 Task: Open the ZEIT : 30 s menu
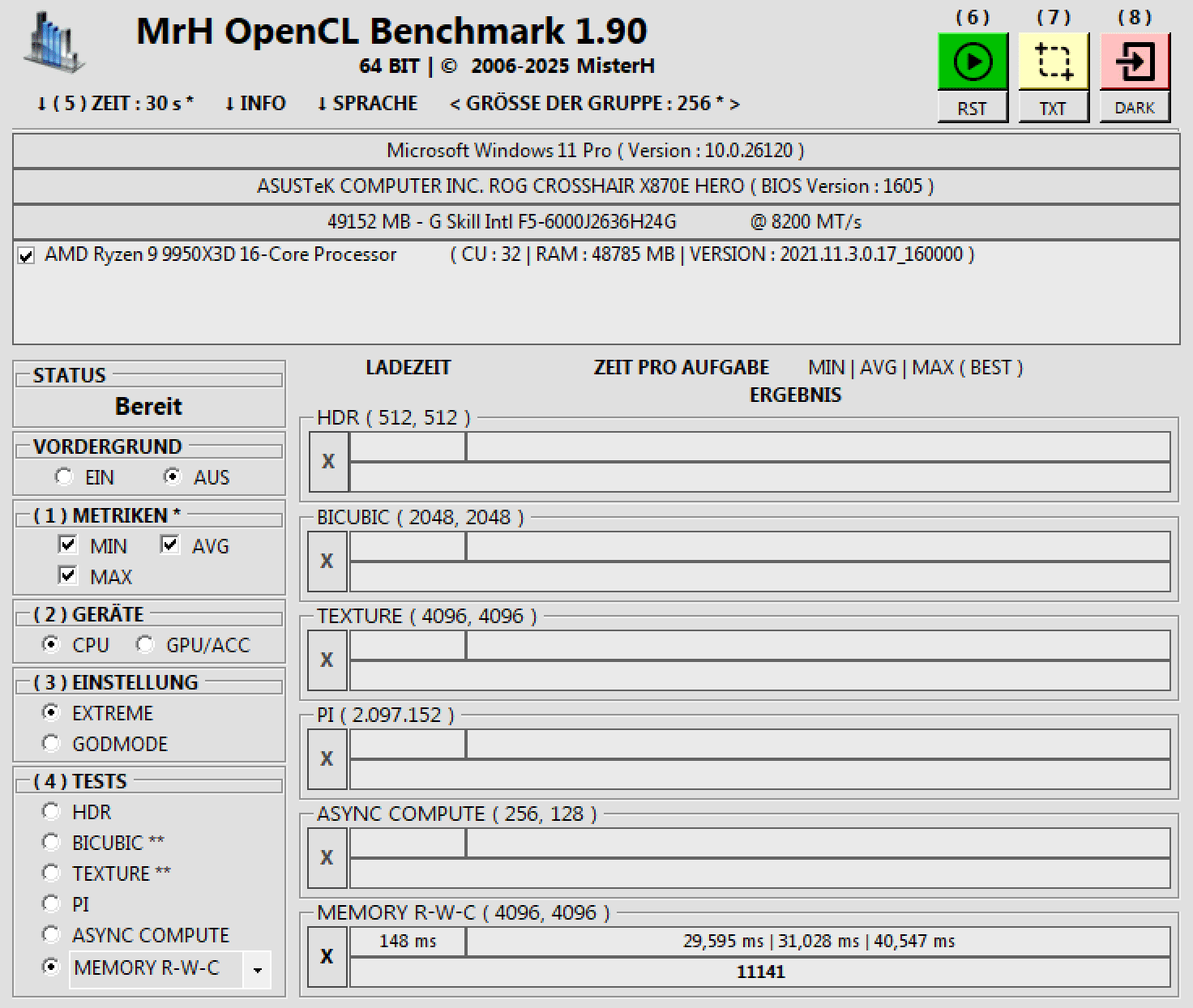pyautogui.click(x=115, y=104)
